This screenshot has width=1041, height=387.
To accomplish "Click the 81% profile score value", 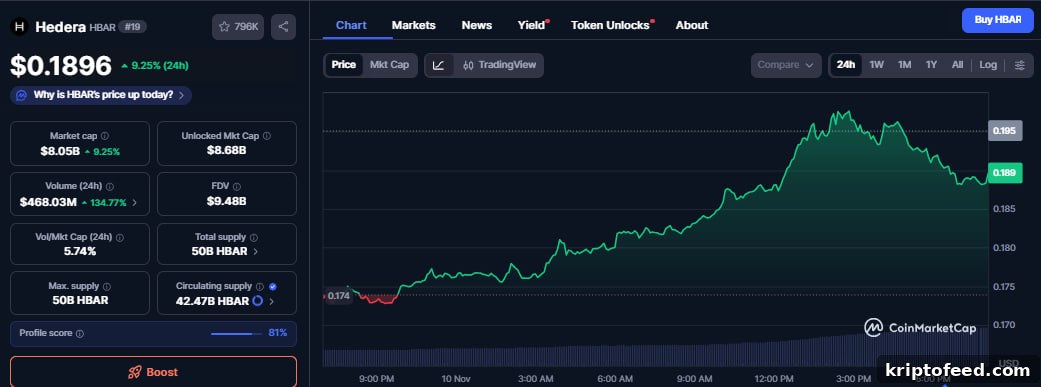I will pyautogui.click(x=278, y=333).
